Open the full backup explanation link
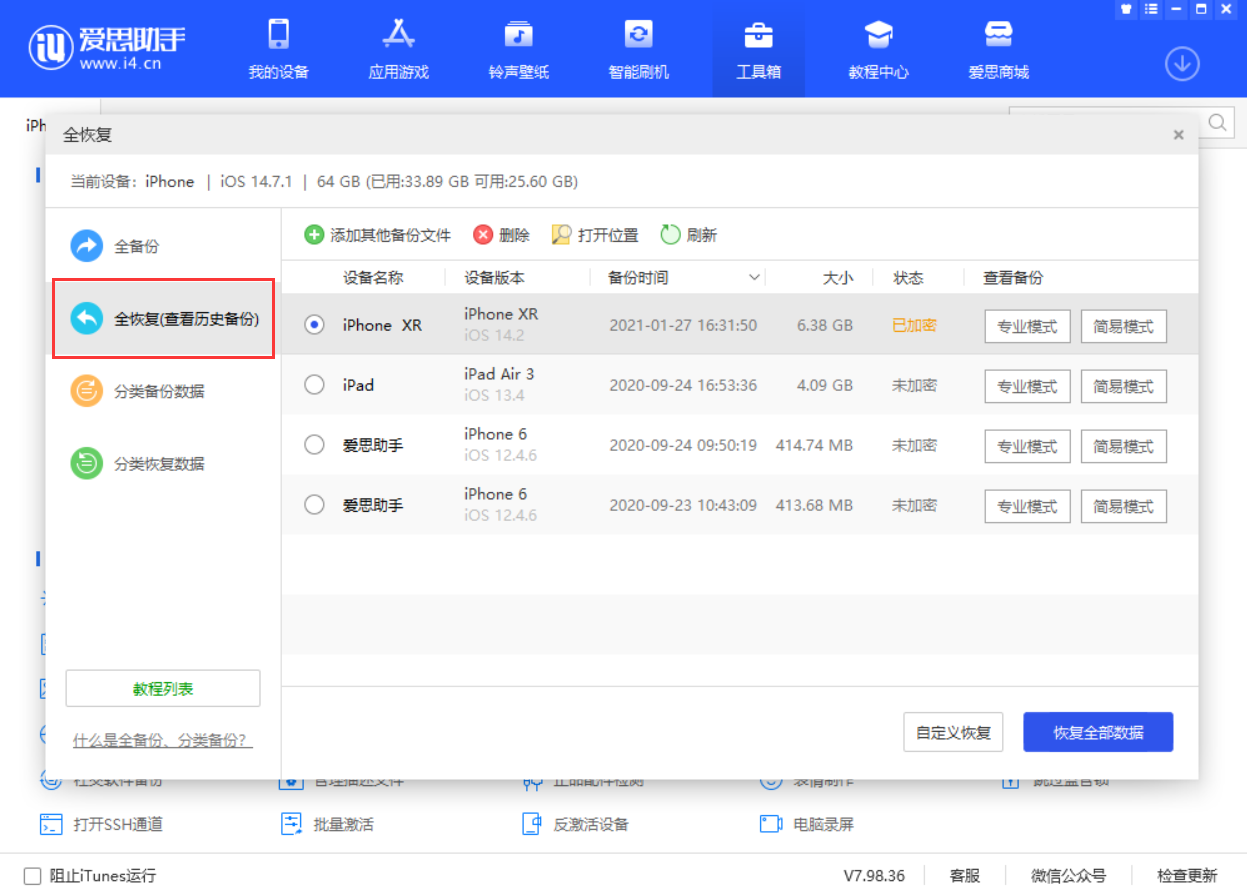 (162, 741)
